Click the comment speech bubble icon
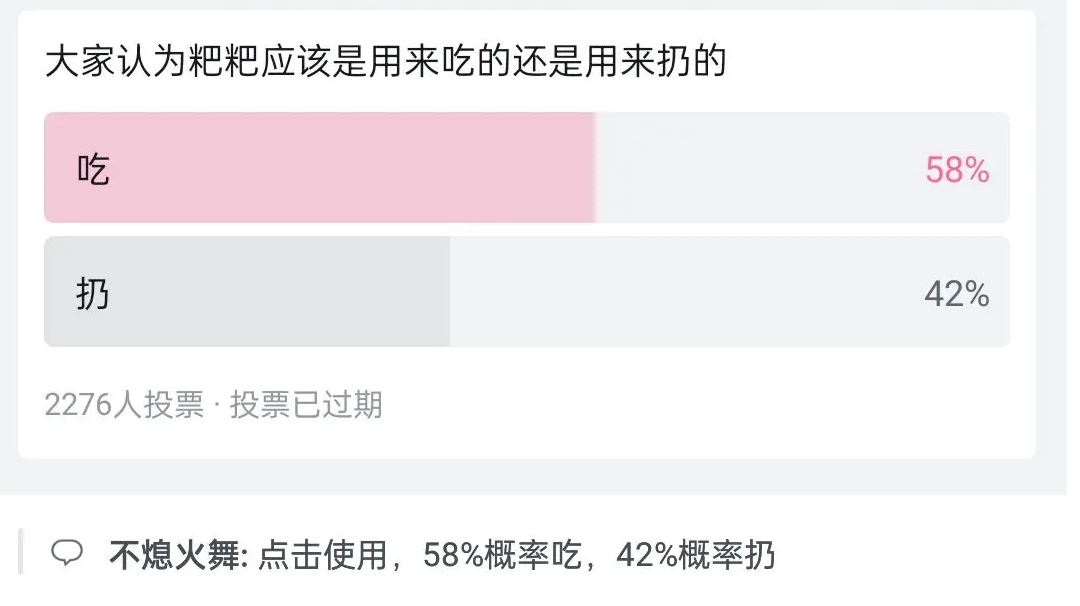This screenshot has width=1080, height=606. point(67,554)
